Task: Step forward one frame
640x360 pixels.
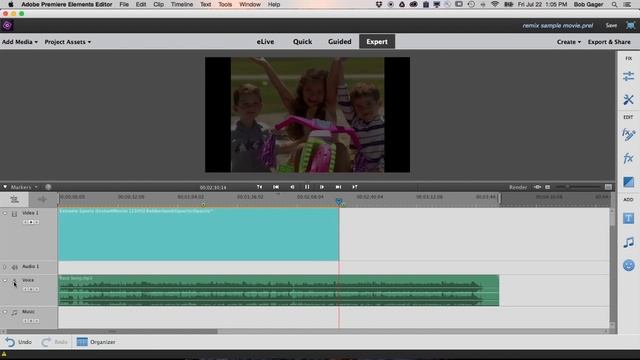Action: (x=322, y=187)
